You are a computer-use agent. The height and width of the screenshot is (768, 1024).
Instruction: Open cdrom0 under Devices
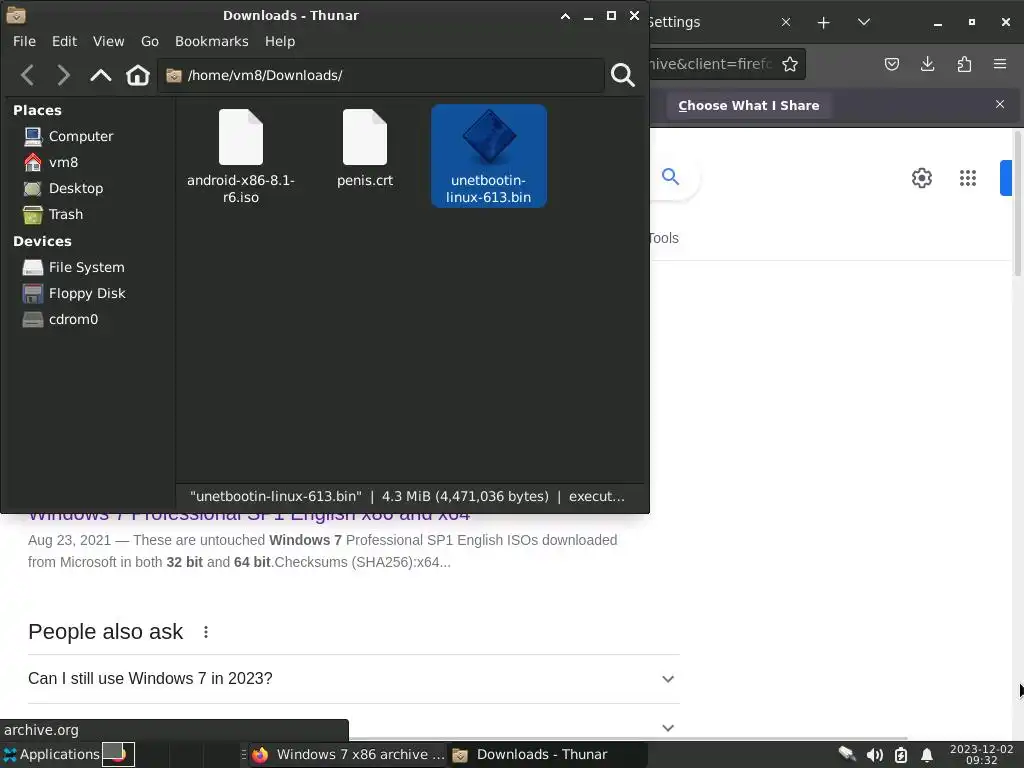pos(73,319)
